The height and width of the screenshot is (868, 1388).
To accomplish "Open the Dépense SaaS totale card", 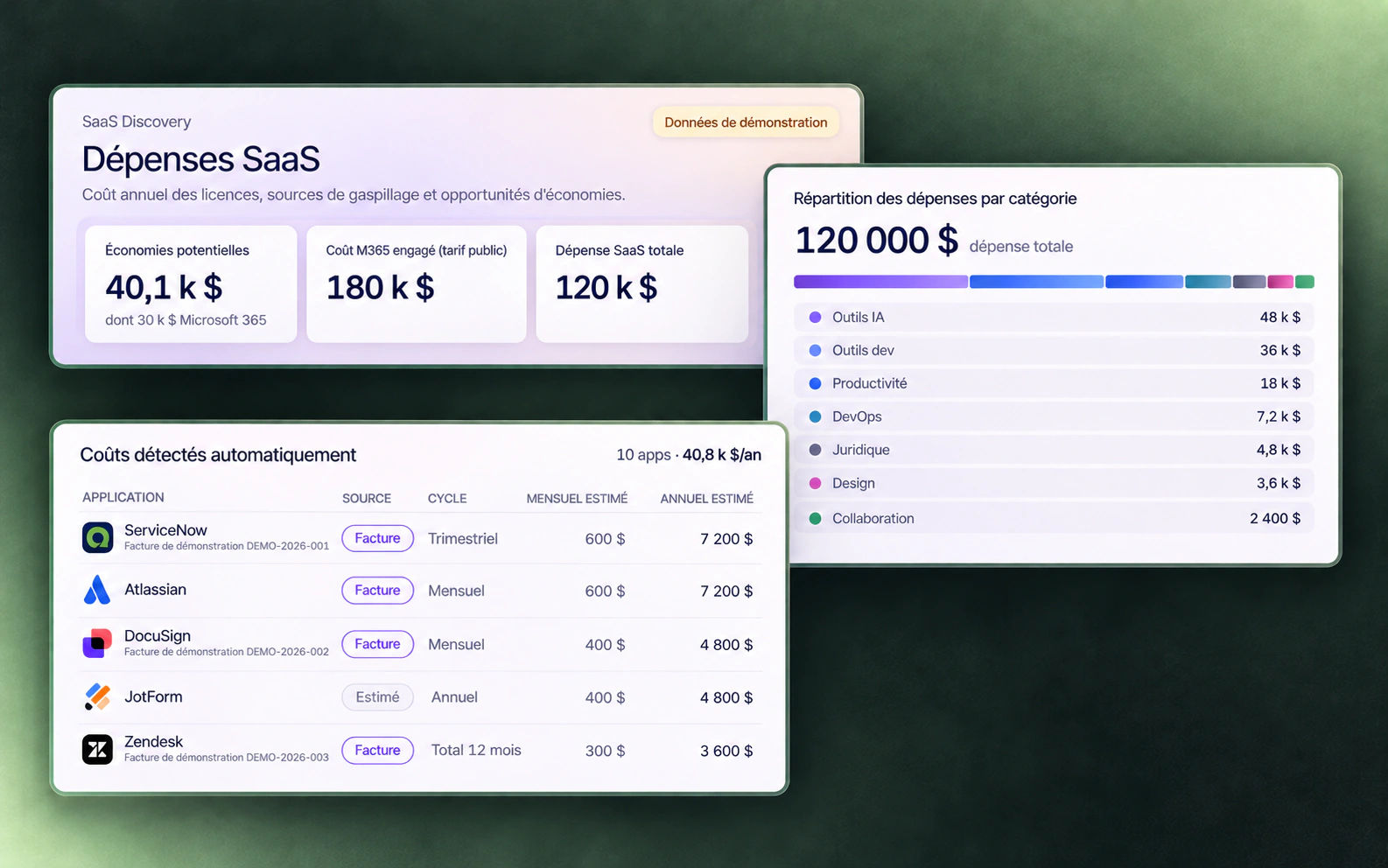I will [642, 284].
